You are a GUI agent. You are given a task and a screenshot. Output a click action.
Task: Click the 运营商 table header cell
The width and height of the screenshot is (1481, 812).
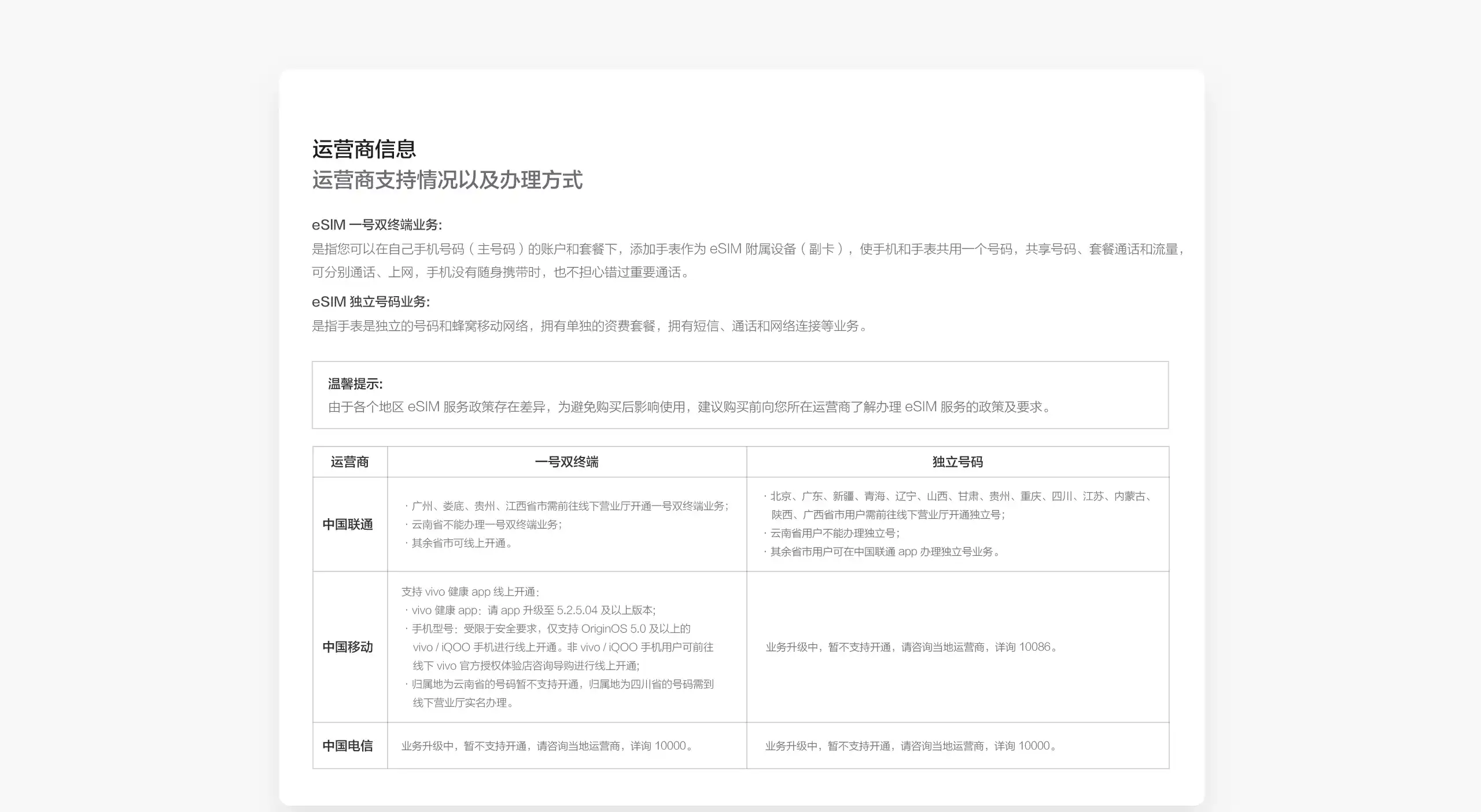349,462
